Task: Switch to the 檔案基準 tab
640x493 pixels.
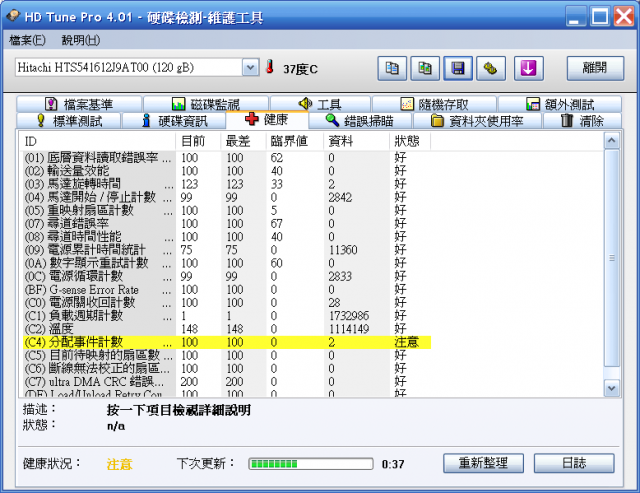Action: coord(79,104)
